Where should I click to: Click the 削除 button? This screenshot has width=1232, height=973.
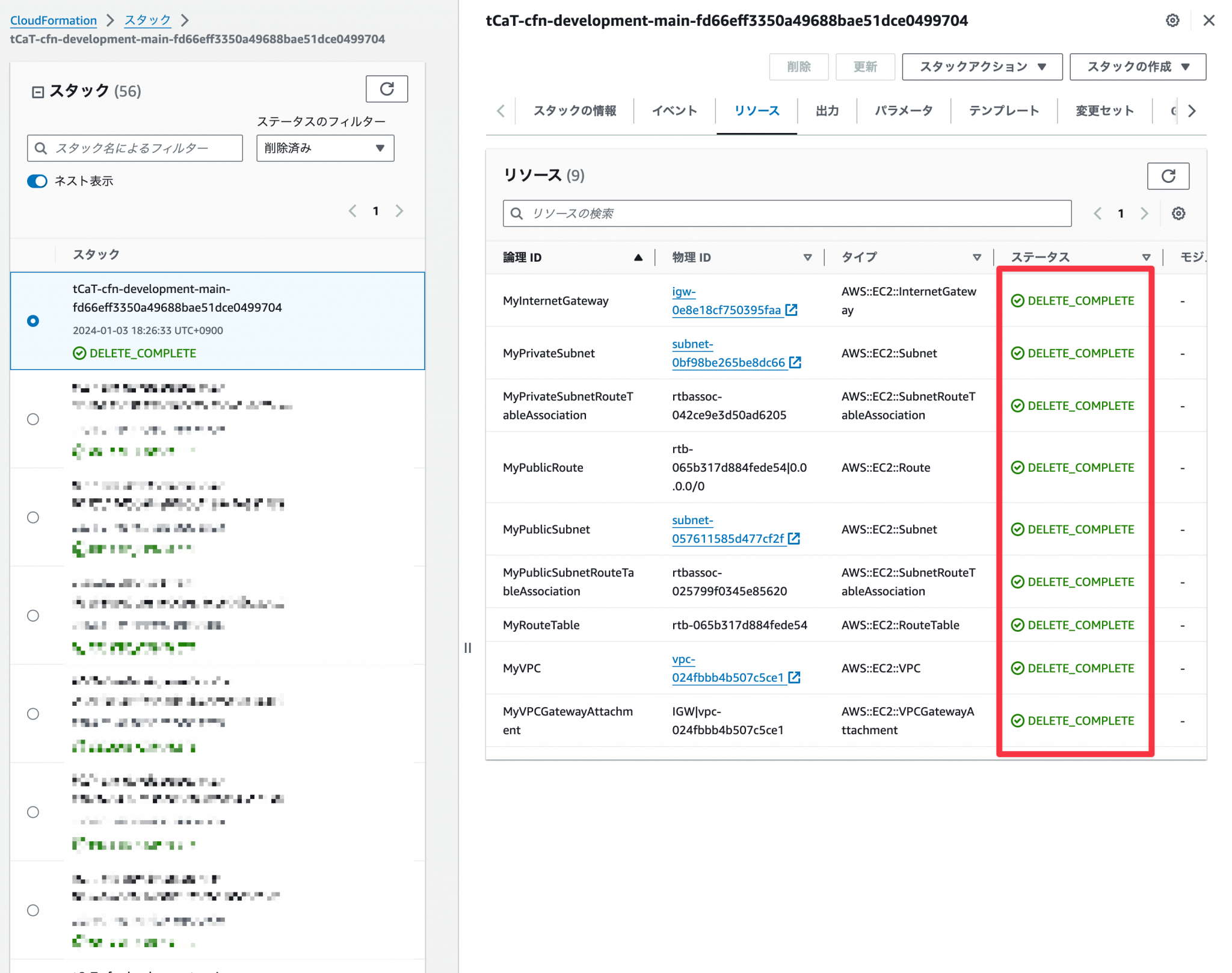tap(799, 67)
